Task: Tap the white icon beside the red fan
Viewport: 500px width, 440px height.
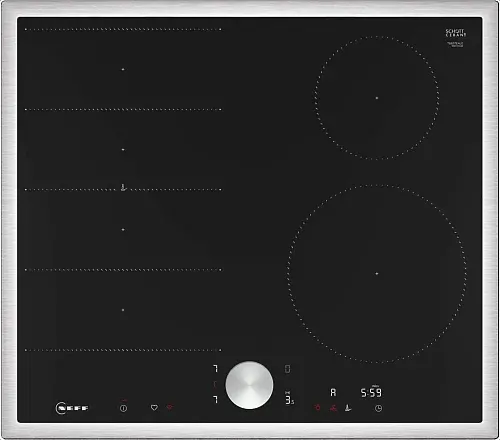Action: pos(348,407)
